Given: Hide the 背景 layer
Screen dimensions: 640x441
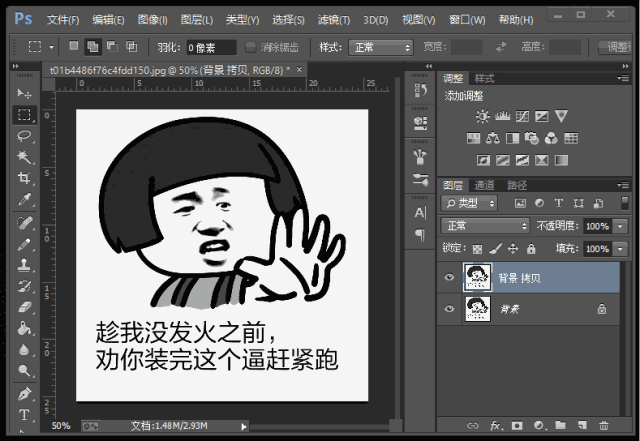Looking at the screenshot, I should point(449,308).
